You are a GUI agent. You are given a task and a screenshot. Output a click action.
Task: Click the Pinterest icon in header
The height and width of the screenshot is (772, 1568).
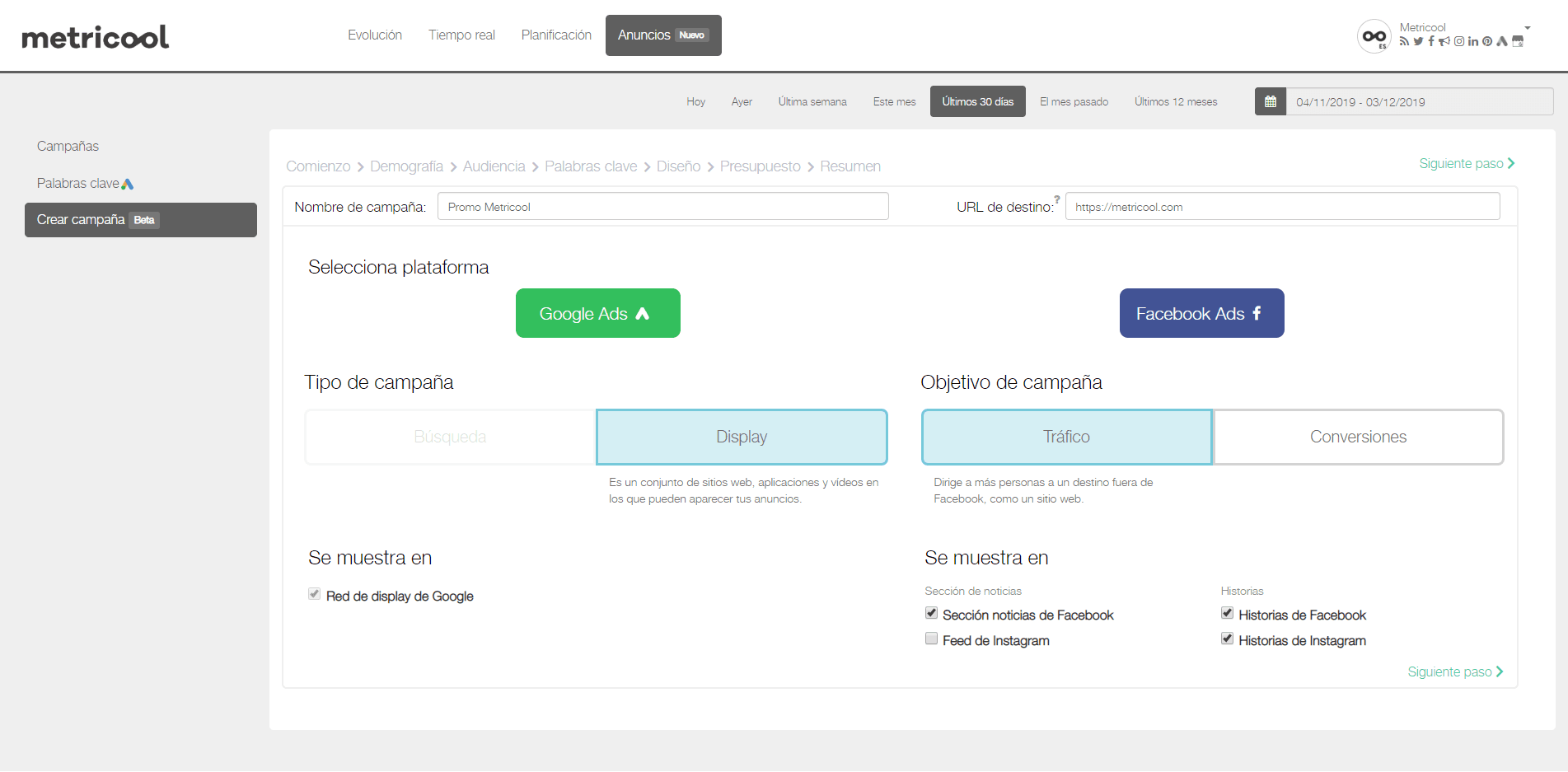[x=1487, y=41]
